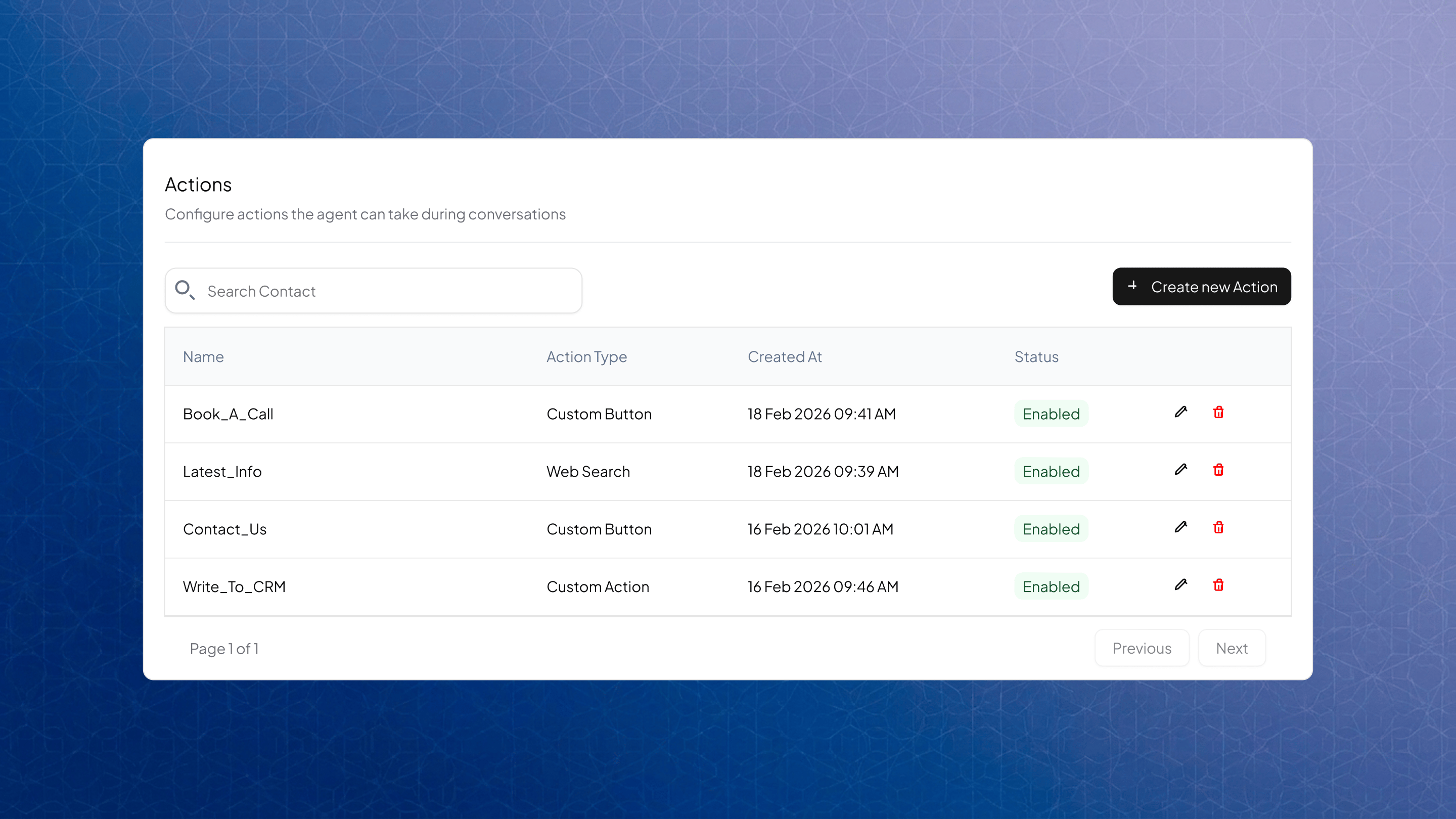Click the Contact_Us name cell

225,530
